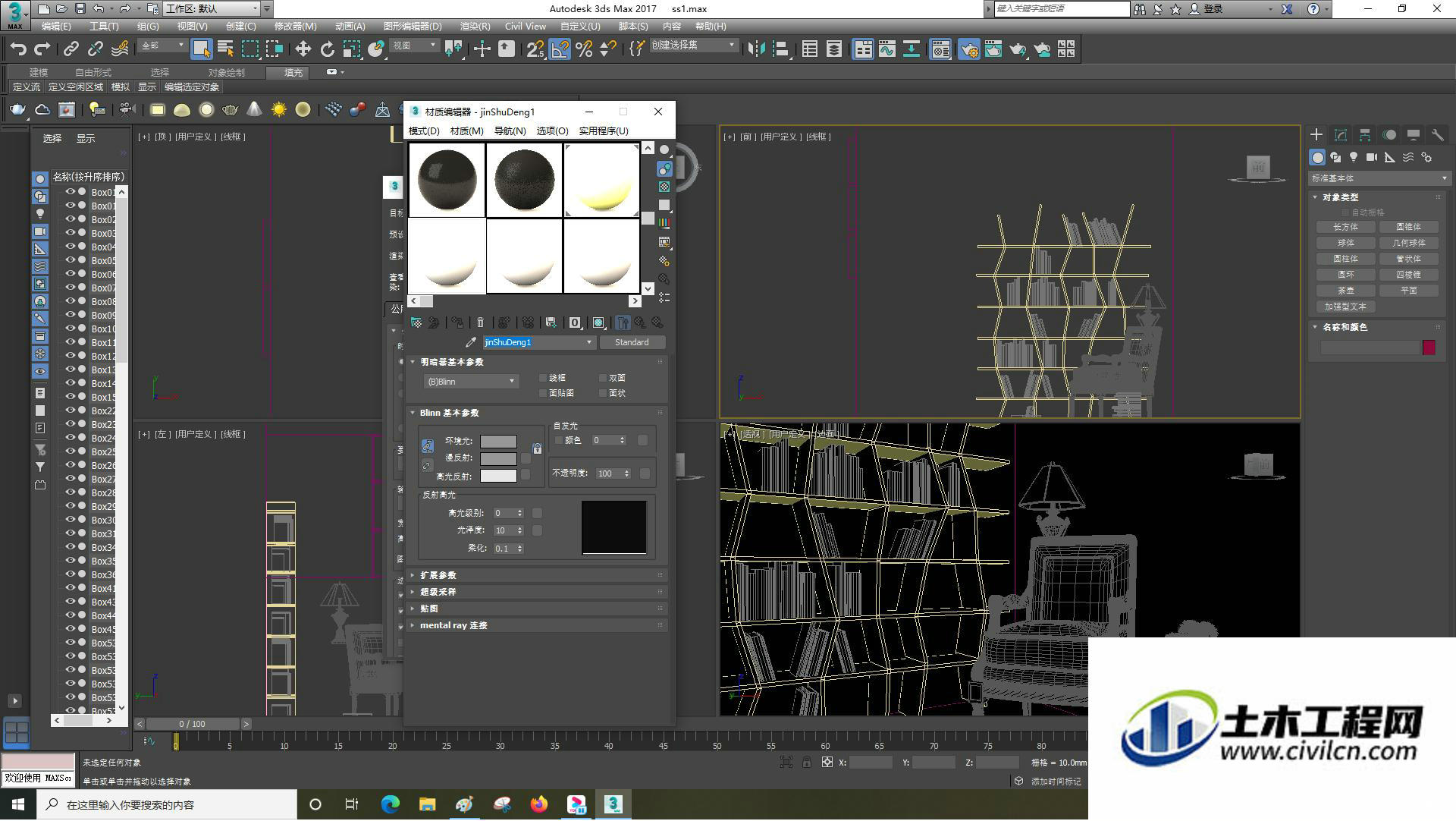This screenshot has width=1456, height=821.
Task: Click the Redo arrow in main toolbar
Action: [42, 49]
